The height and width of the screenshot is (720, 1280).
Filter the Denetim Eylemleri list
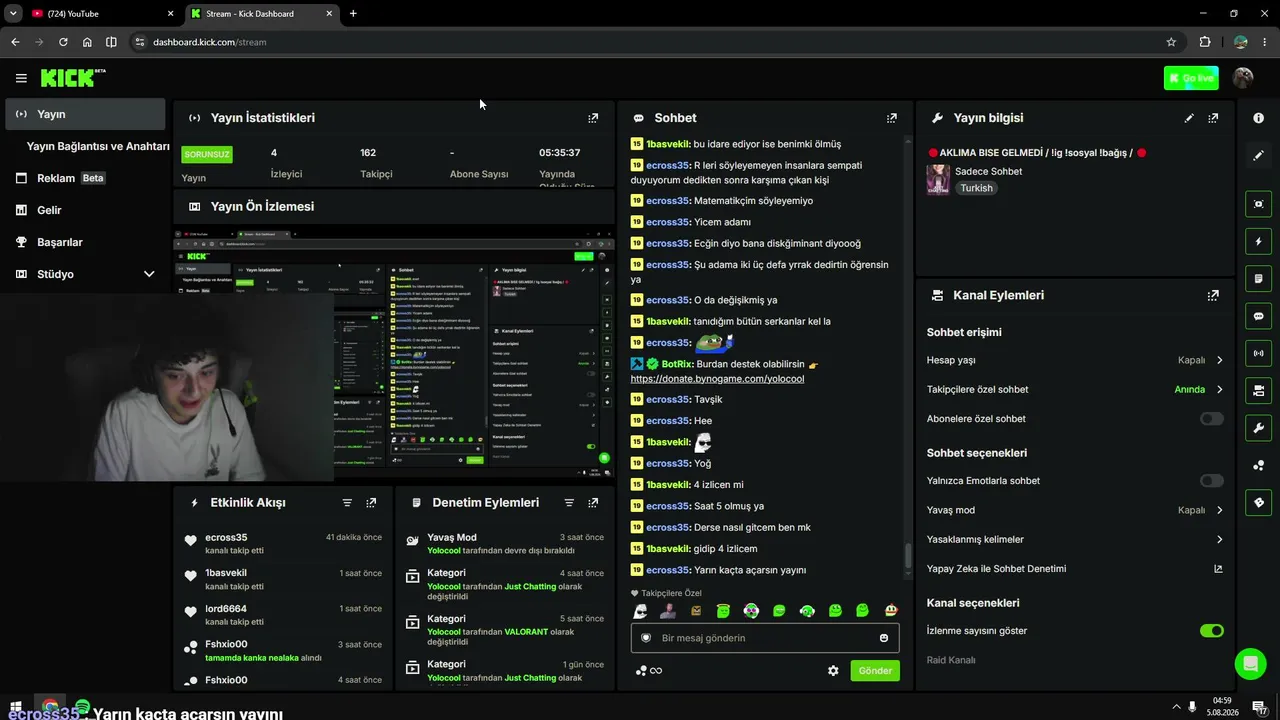coord(569,503)
